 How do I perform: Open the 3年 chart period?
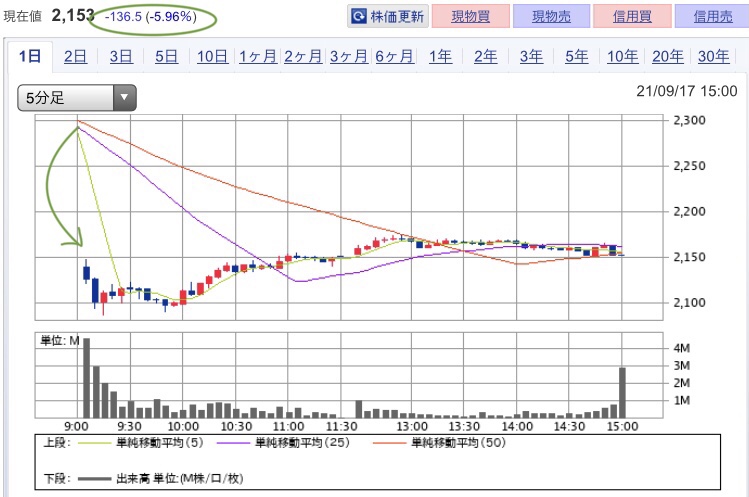(x=531, y=56)
